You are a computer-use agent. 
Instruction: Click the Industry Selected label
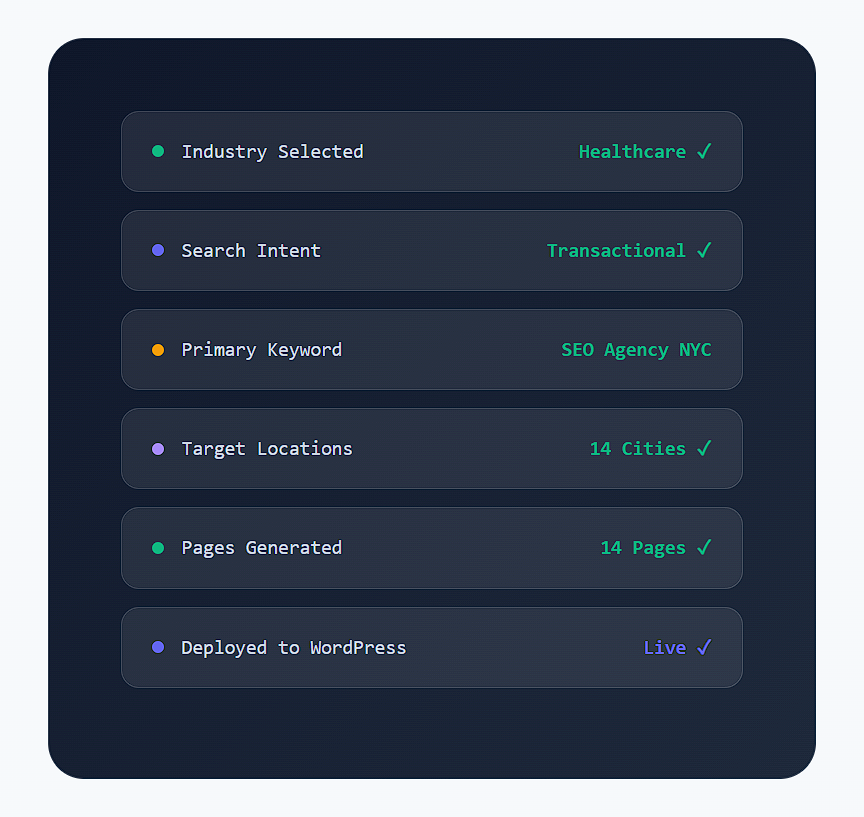[272, 152]
